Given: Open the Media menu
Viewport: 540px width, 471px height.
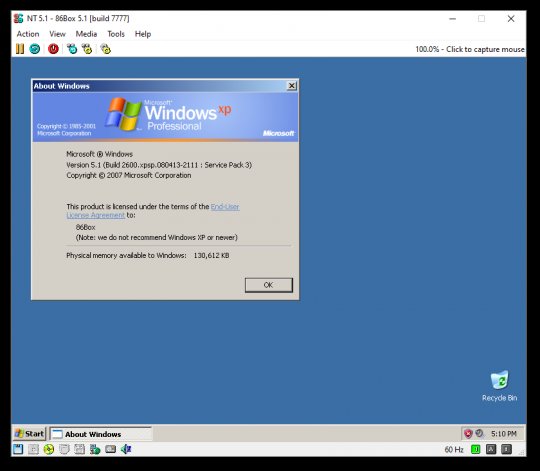Looking at the screenshot, I should click(86, 34).
